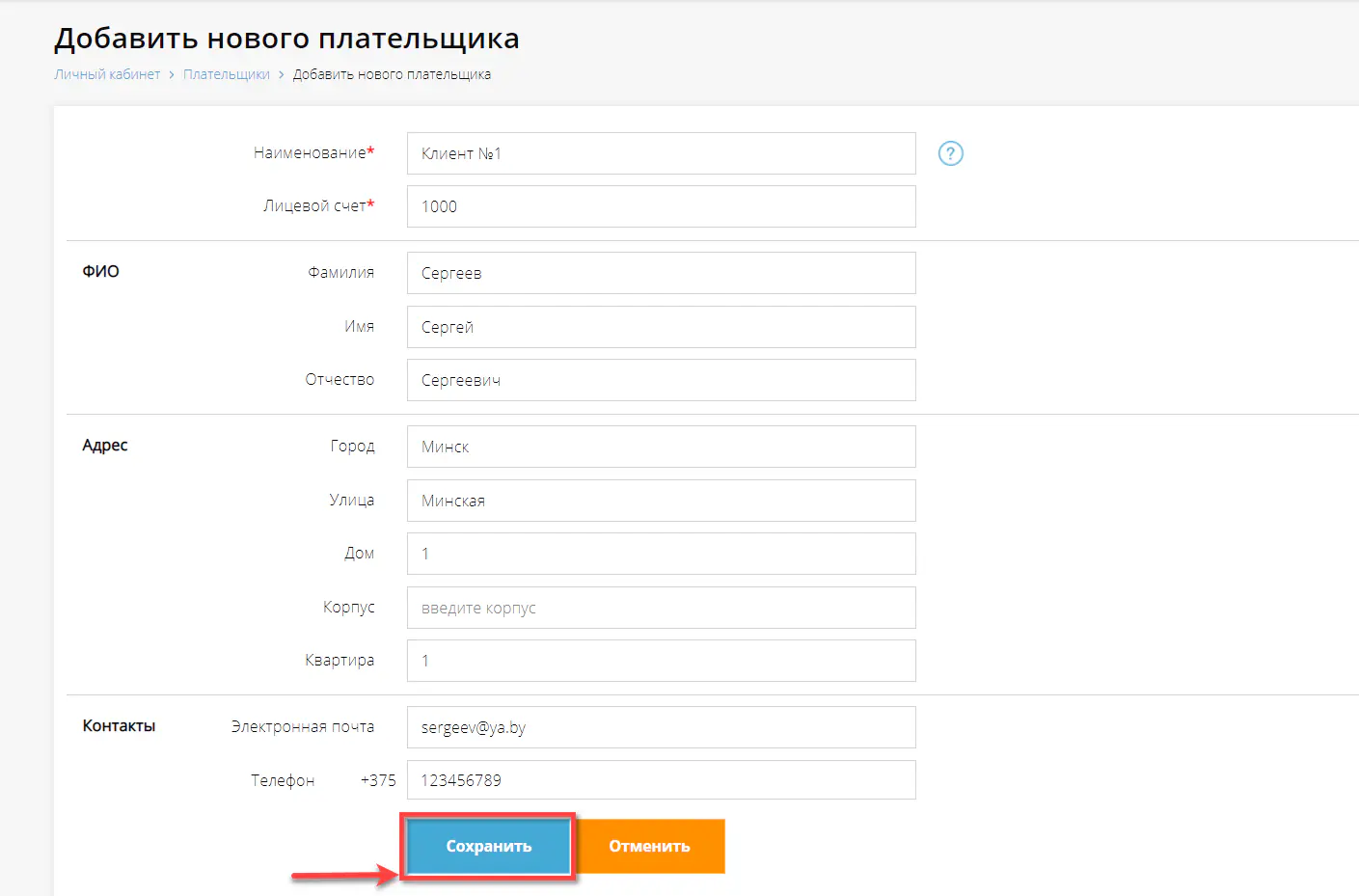Screen dimensions: 1359x896
Task: Click the current breadcrumb Добавить нового плательщика
Action: [391, 73]
